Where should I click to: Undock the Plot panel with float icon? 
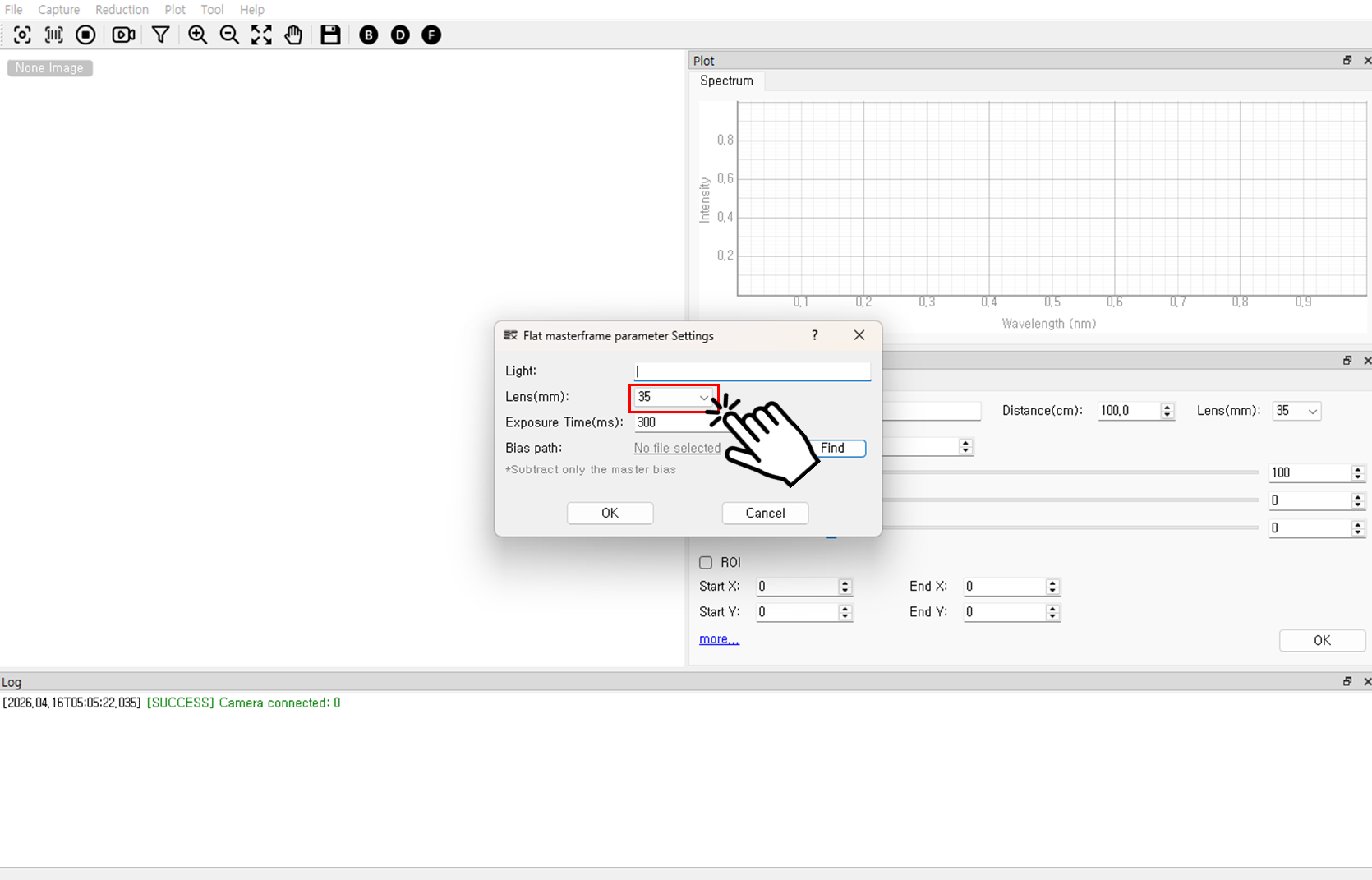pos(1347,60)
